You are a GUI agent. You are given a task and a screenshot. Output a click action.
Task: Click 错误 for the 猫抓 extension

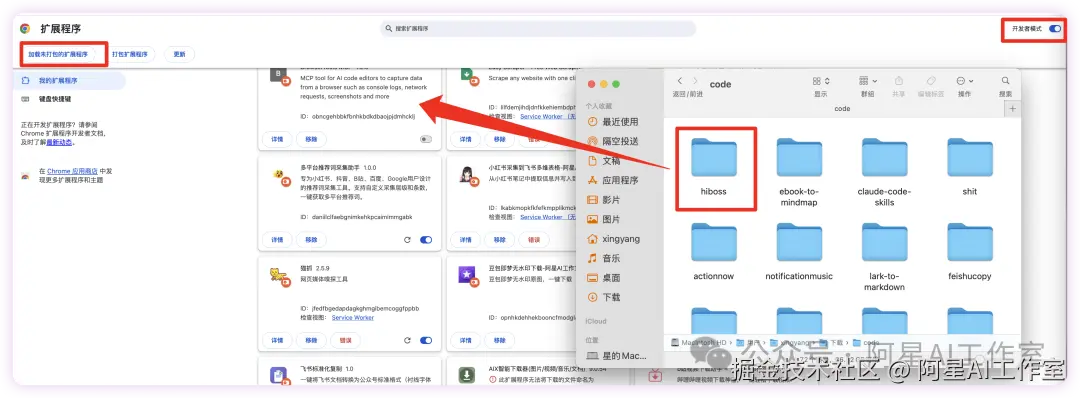(345, 340)
